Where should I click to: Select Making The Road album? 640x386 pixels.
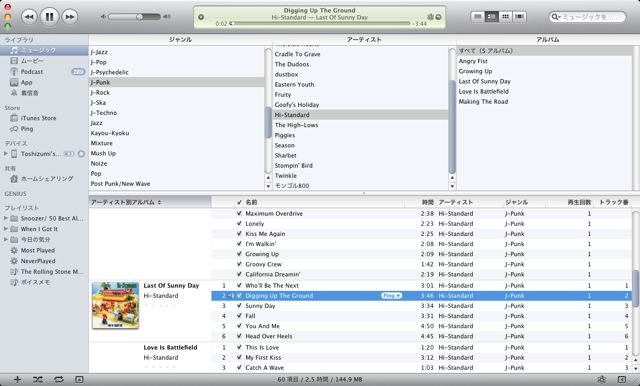point(483,102)
